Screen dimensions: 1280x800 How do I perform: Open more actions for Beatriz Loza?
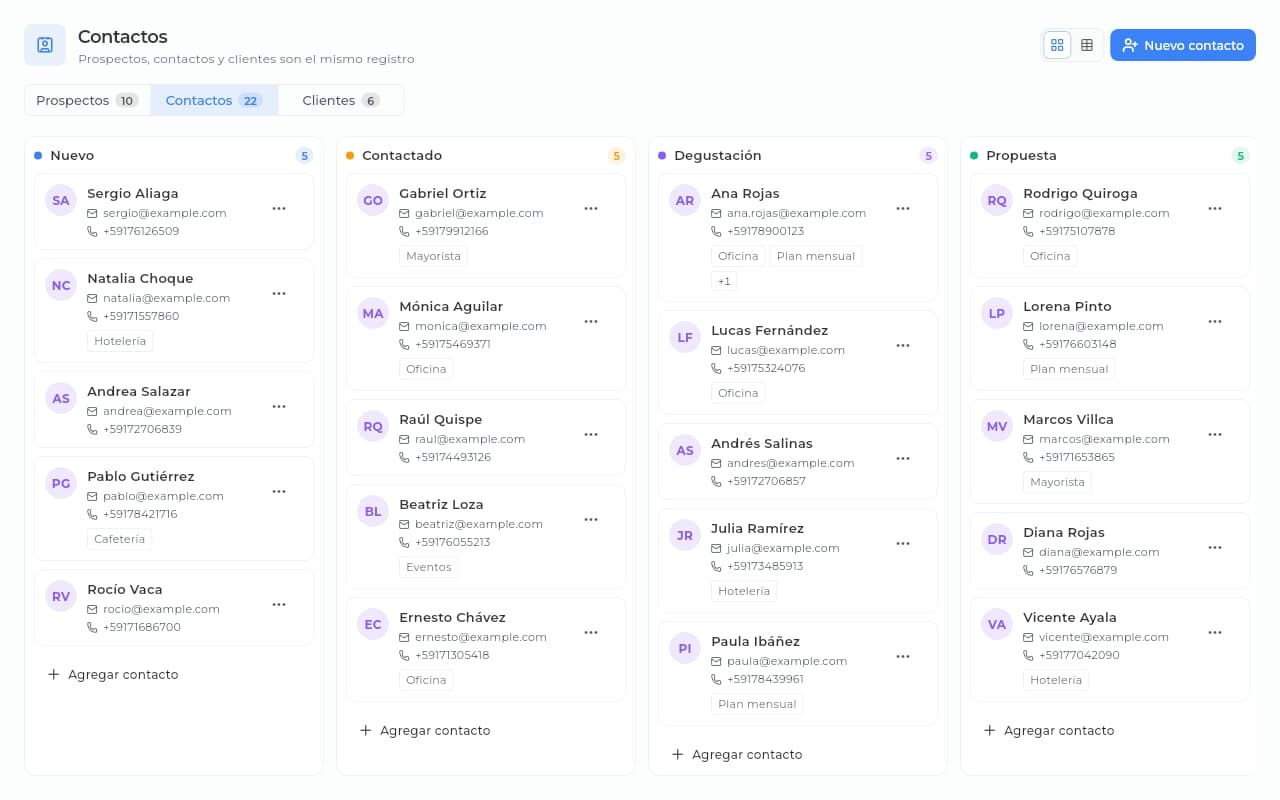click(591, 519)
